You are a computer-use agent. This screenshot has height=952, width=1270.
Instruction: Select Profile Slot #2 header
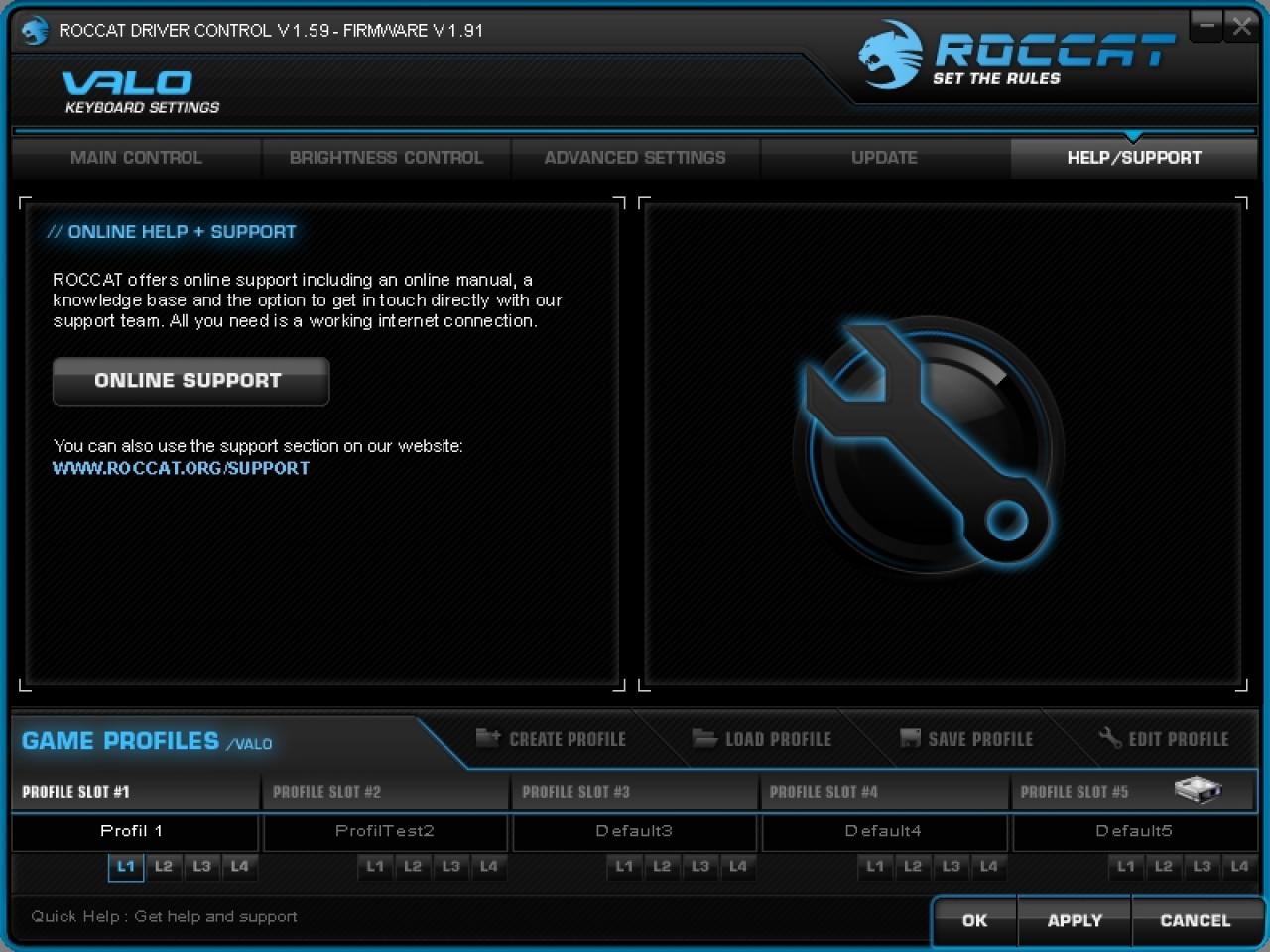tap(386, 792)
